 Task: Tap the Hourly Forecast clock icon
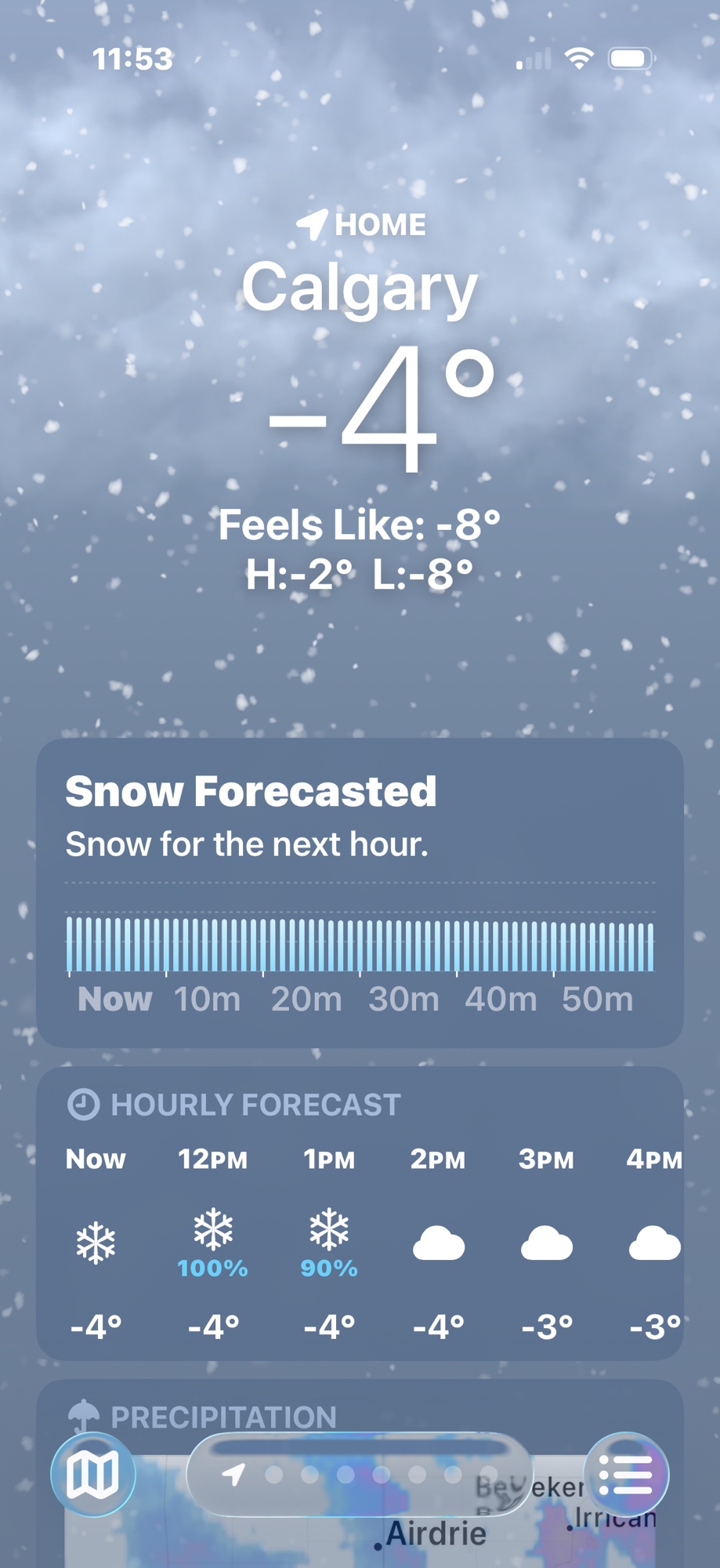[x=83, y=1105]
